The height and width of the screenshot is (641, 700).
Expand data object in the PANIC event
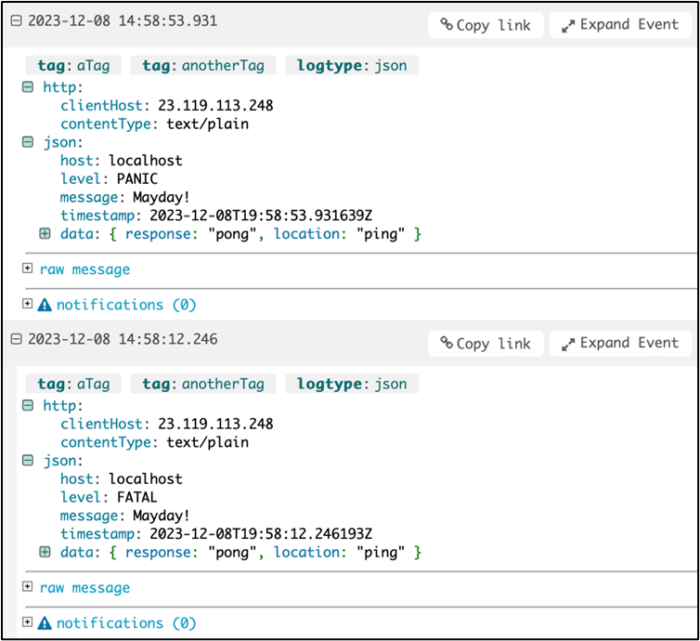(x=45, y=234)
